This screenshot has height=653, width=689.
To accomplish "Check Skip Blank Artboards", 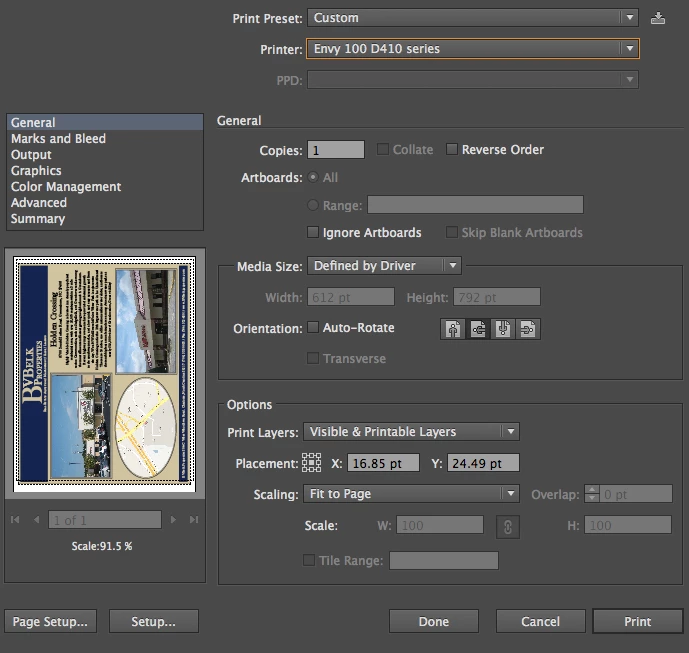I will click(x=452, y=232).
